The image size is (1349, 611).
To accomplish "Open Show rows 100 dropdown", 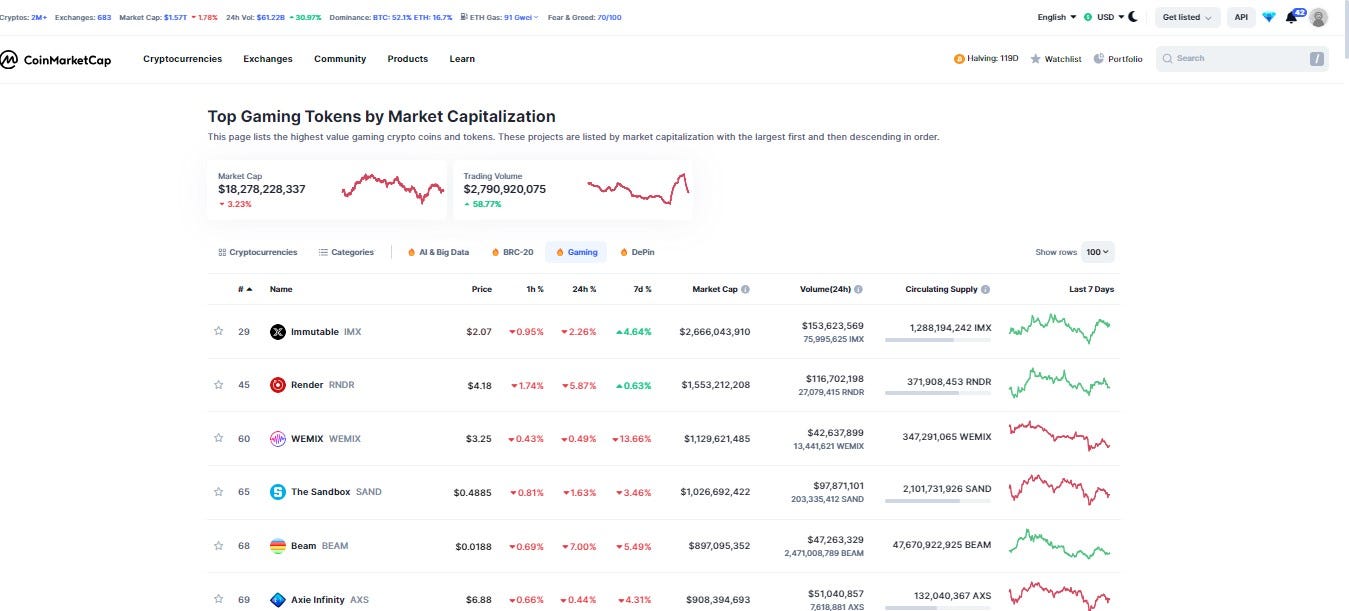I will click(1098, 253).
